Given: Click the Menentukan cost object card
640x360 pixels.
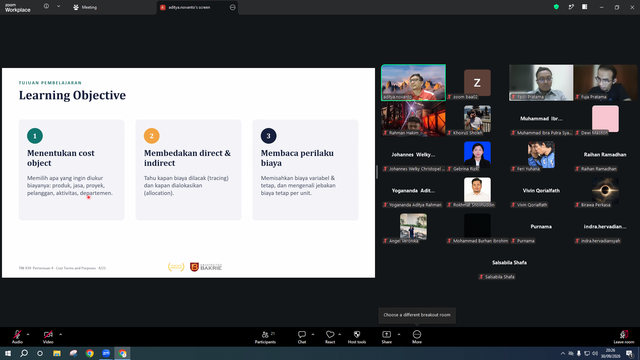Looking at the screenshot, I should point(71,170).
